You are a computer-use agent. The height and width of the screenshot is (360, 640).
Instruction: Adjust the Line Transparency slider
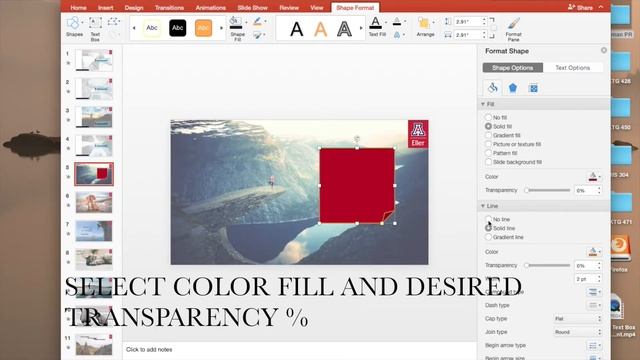tap(548, 265)
